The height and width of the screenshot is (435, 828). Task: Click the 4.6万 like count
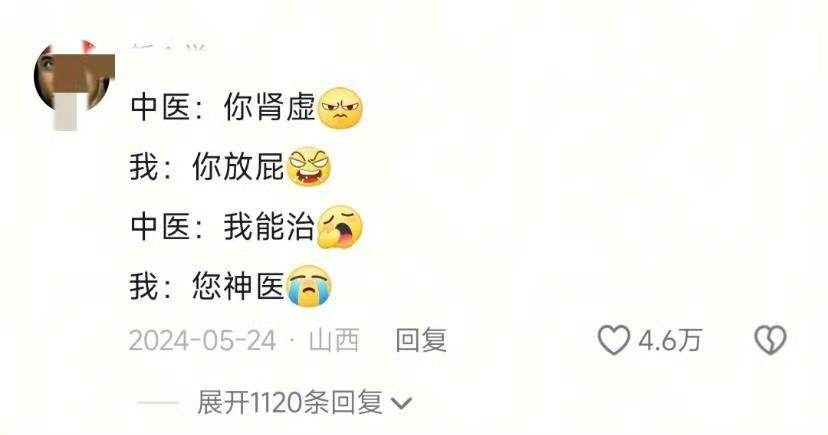[671, 340]
